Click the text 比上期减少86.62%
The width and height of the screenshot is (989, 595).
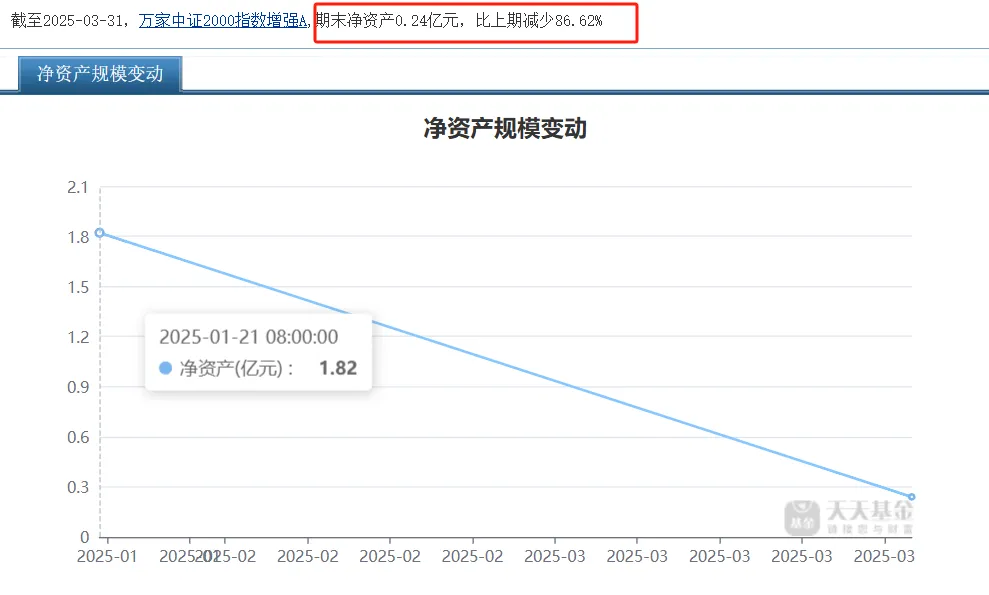[x=539, y=21]
